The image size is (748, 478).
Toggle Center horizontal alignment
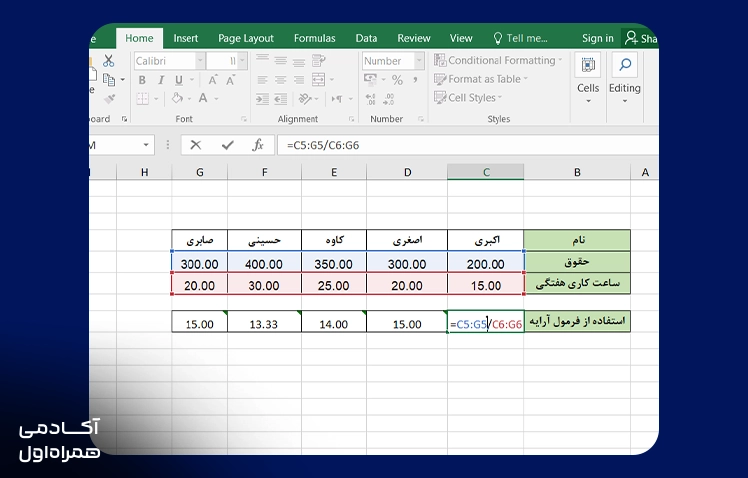click(x=280, y=80)
